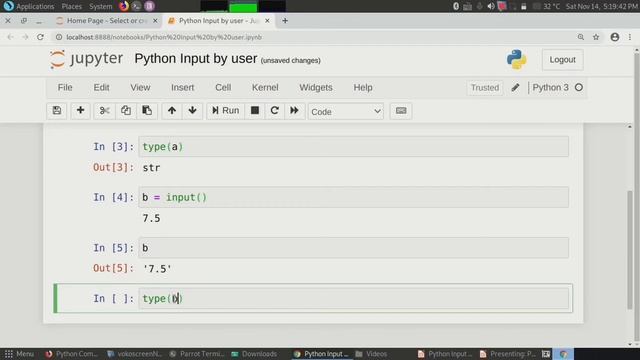Click into the b = input() cell
This screenshot has width=640, height=360.
353,197
